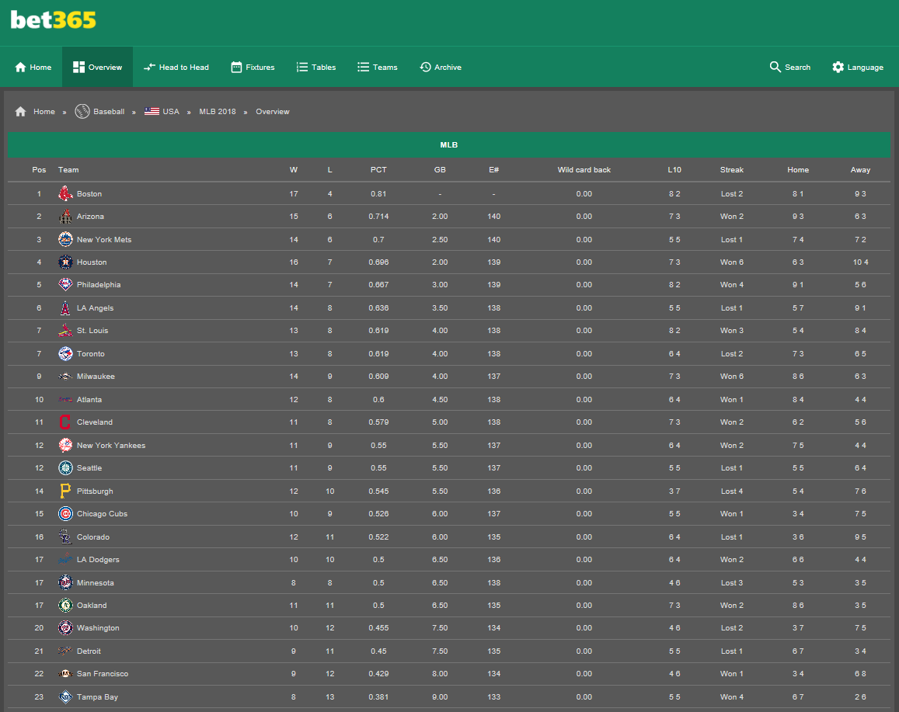Switch to the Head to Head tab
This screenshot has height=712, width=899.
coord(176,67)
